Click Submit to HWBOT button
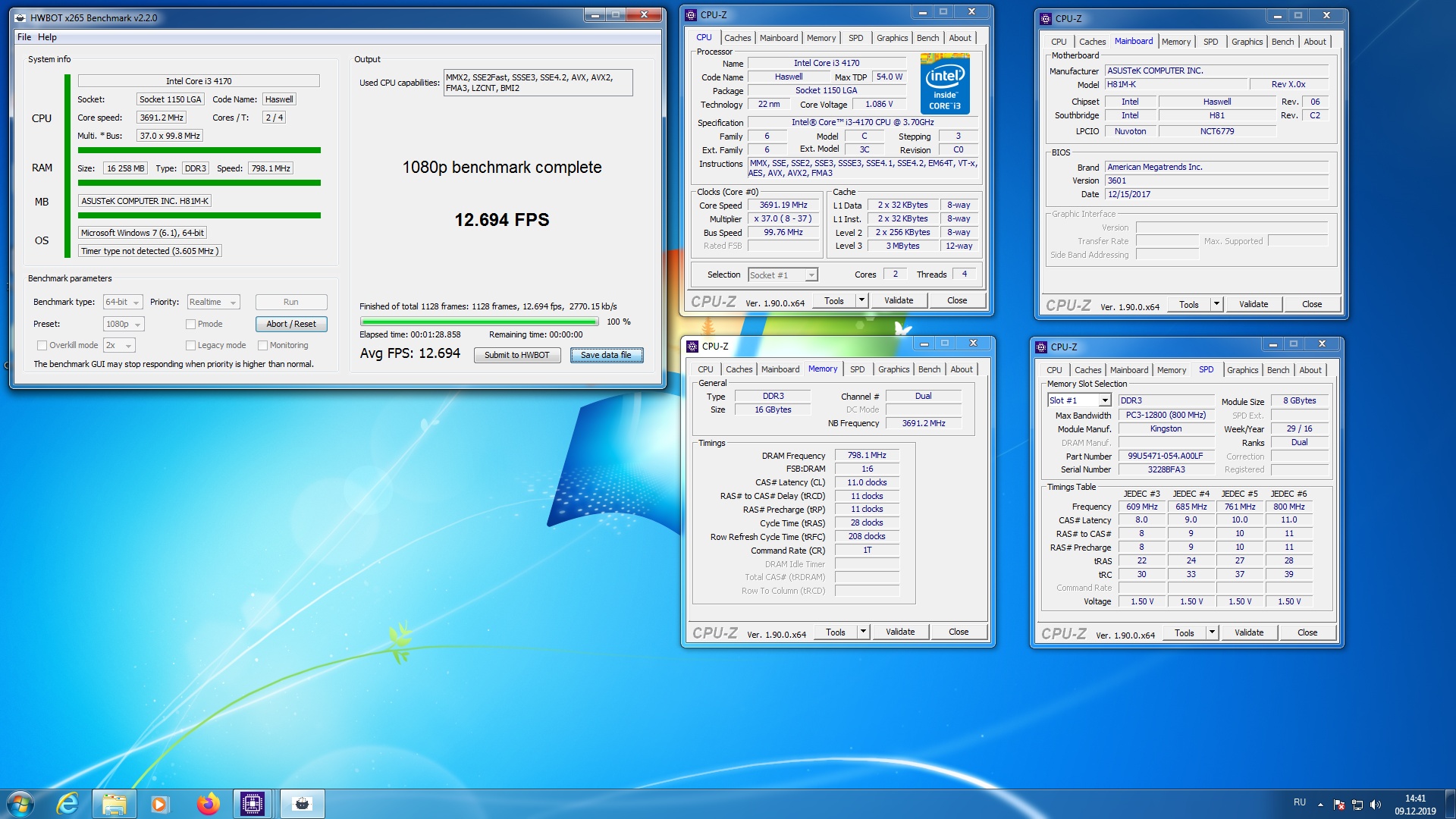1456x819 pixels. click(517, 355)
